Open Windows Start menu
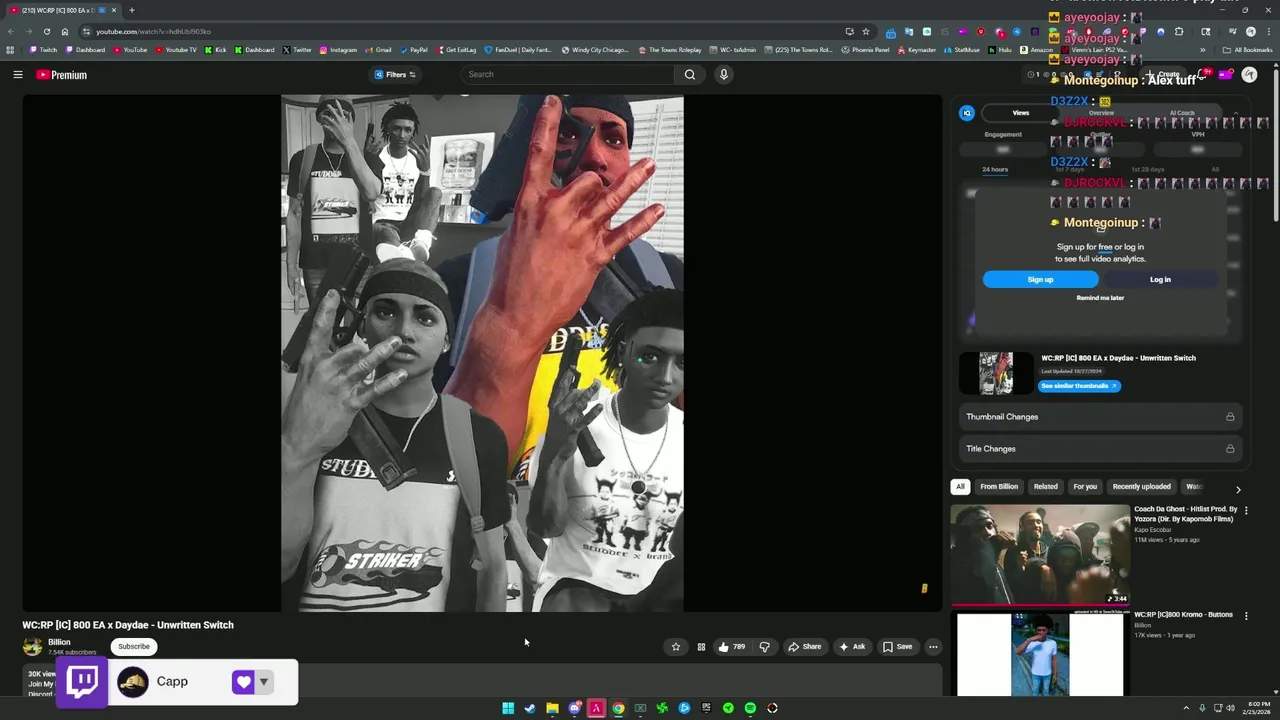This screenshot has height=720, width=1280. pyautogui.click(x=508, y=708)
